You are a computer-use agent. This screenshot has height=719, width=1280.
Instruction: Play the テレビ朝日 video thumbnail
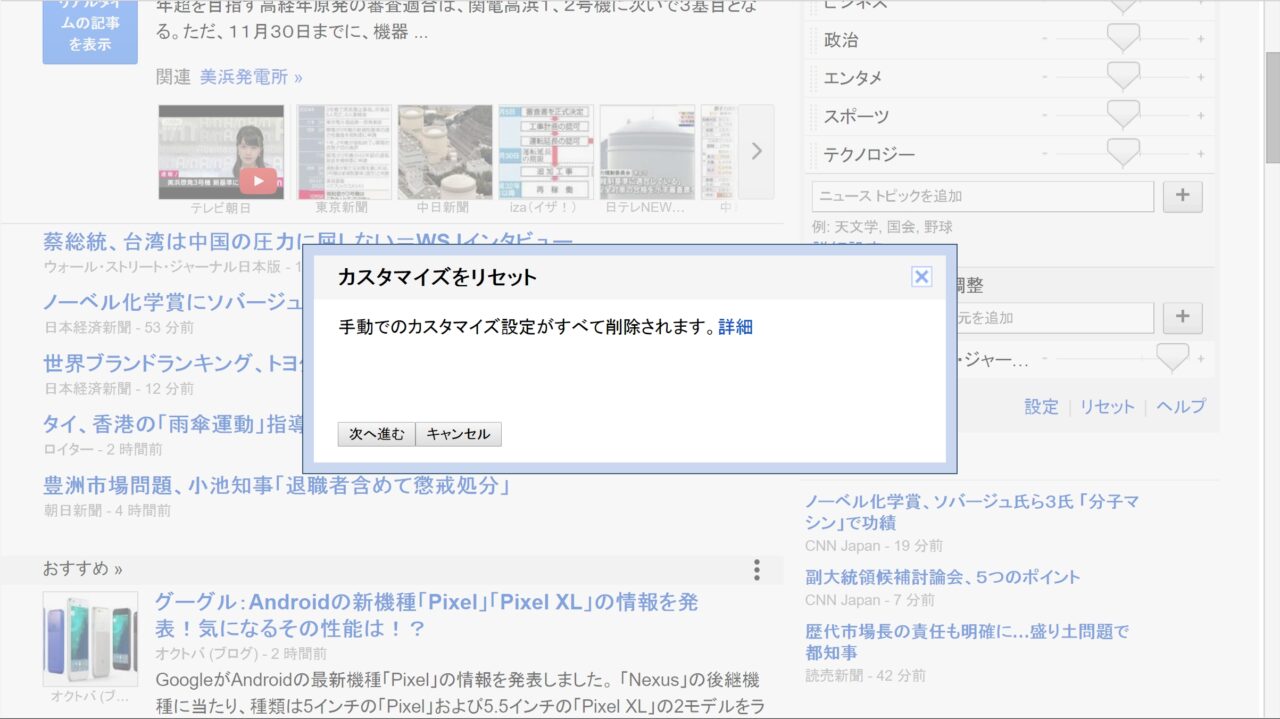(x=258, y=180)
